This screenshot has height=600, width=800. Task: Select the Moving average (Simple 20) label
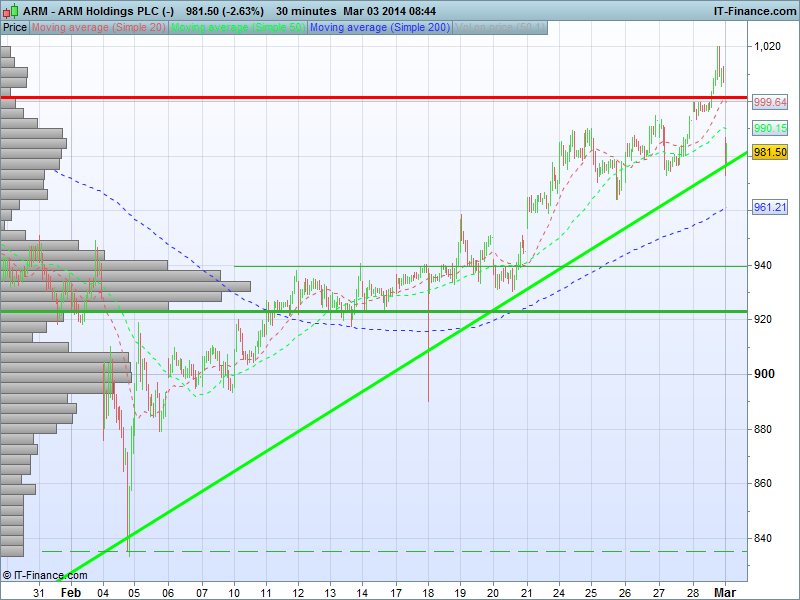point(100,28)
